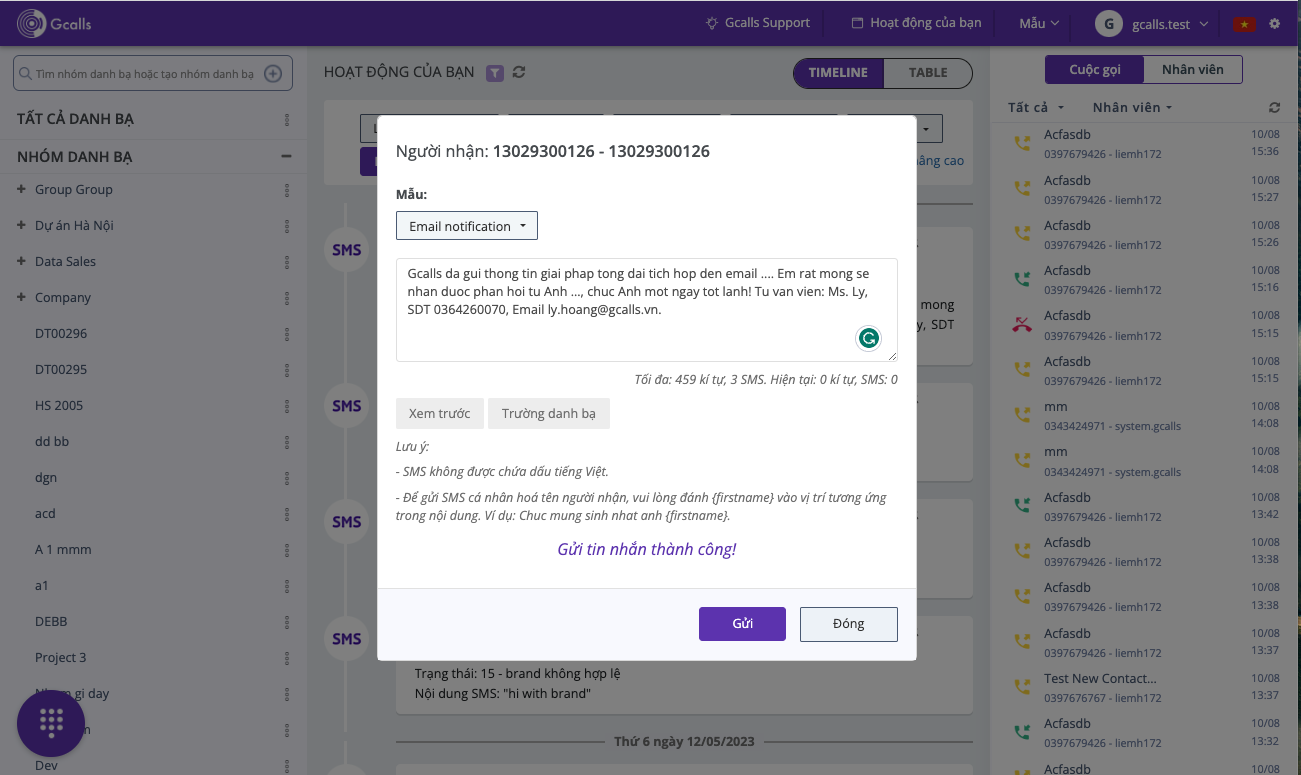Viewport: 1301px width, 775px height.
Task: Open Hoạt động của bạn menu item
Action: [x=915, y=23]
